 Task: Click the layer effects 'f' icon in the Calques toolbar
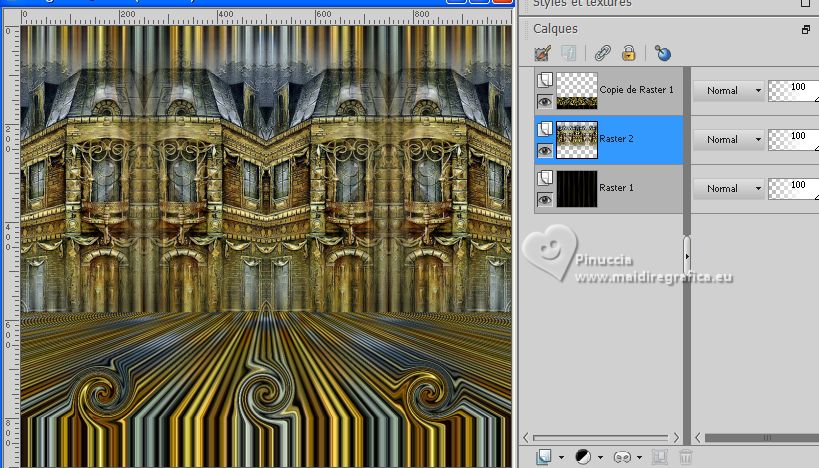point(569,53)
